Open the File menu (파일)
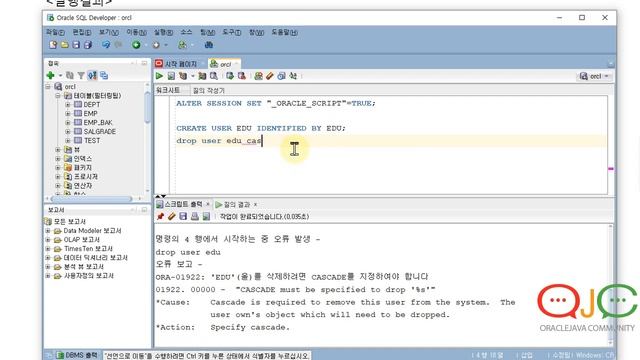 pyautogui.click(x=55, y=32)
